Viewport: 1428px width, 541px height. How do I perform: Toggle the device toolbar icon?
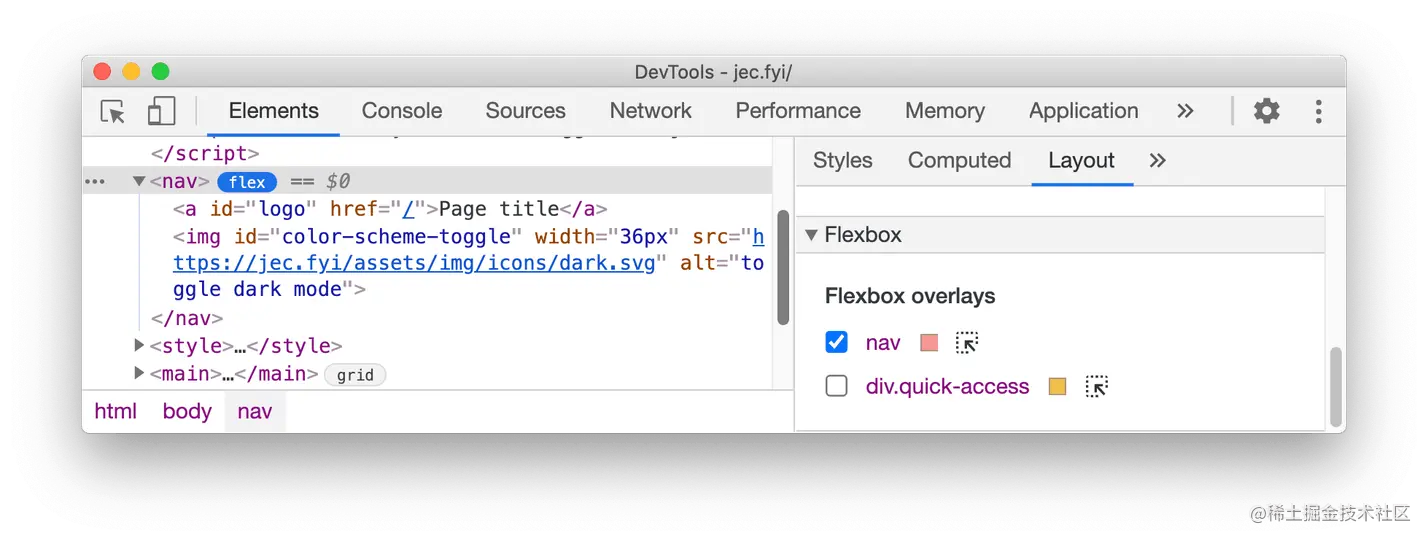[x=161, y=111]
